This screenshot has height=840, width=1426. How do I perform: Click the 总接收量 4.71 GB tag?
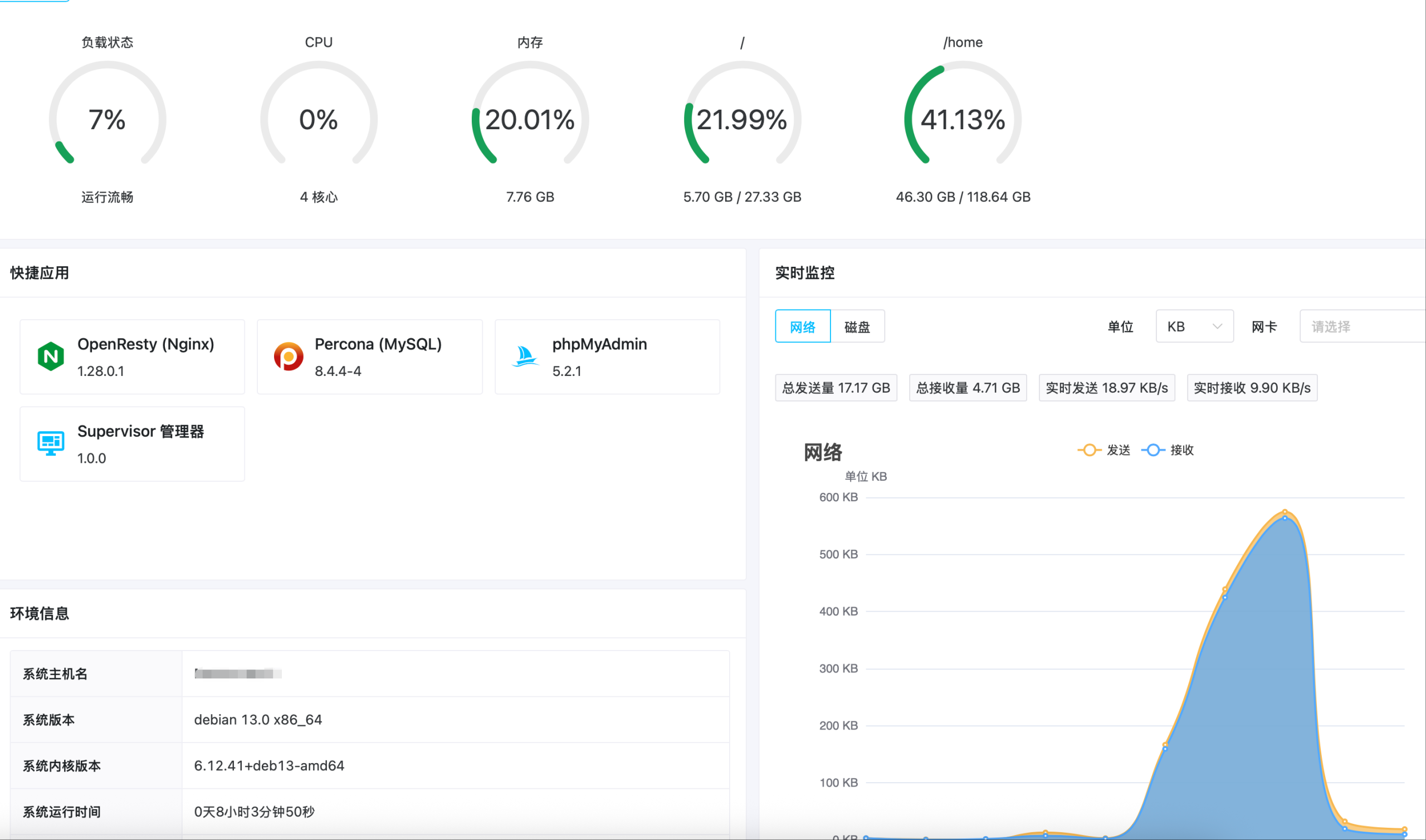click(968, 388)
